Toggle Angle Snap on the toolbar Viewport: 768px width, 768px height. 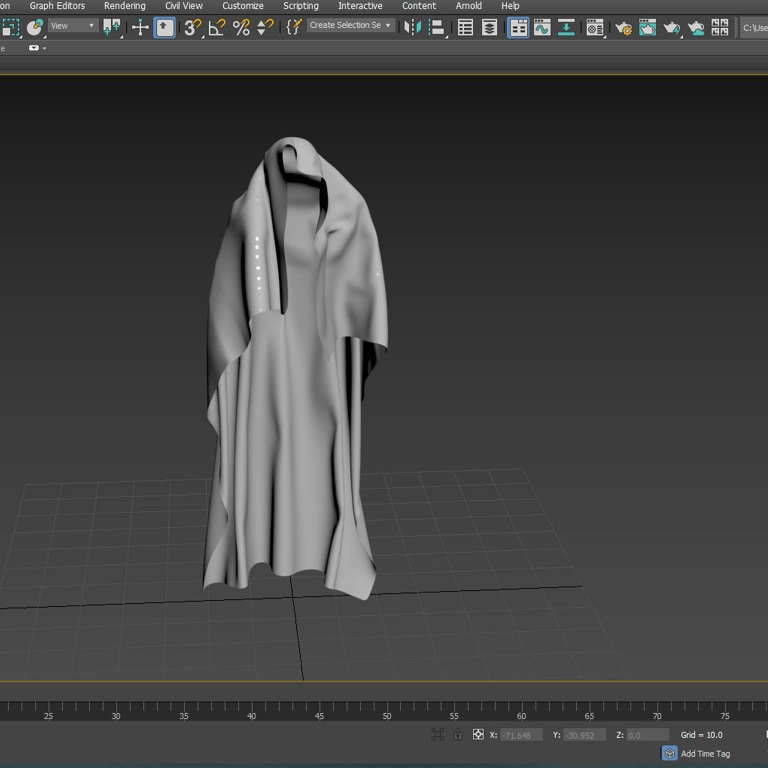pyautogui.click(x=216, y=27)
